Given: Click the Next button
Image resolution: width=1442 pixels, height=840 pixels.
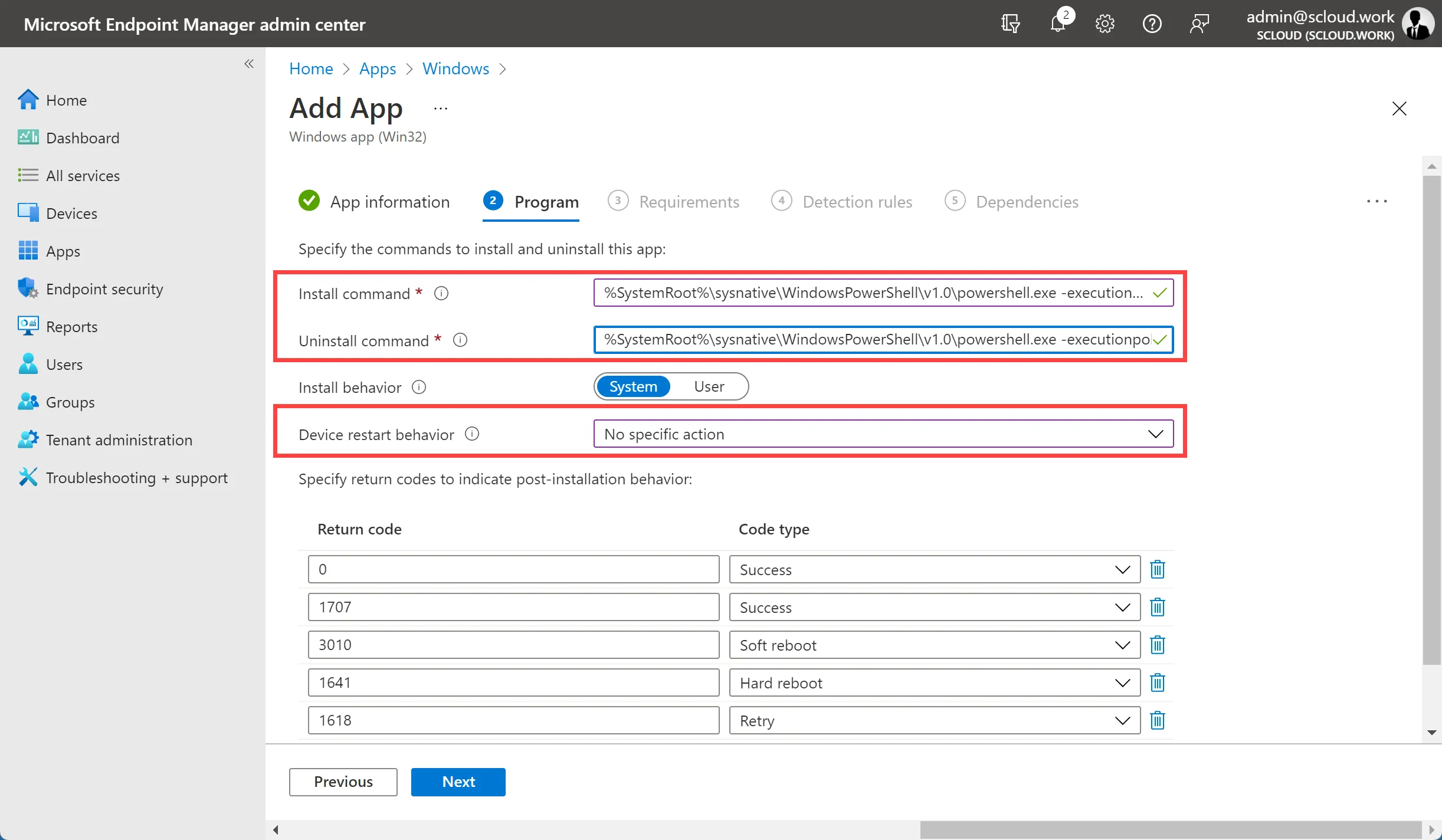Looking at the screenshot, I should tap(458, 782).
